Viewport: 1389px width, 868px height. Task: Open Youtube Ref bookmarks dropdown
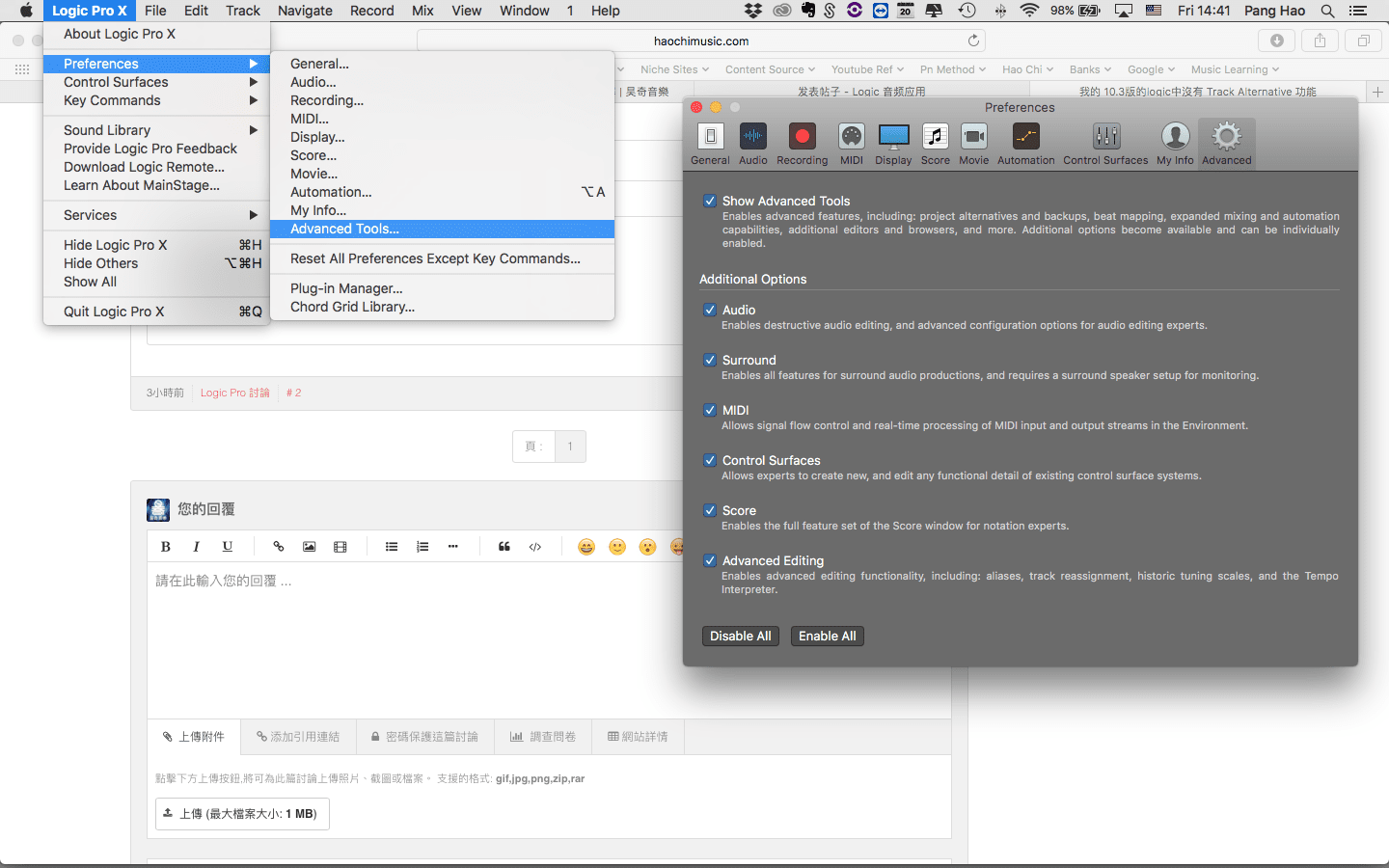click(x=867, y=69)
